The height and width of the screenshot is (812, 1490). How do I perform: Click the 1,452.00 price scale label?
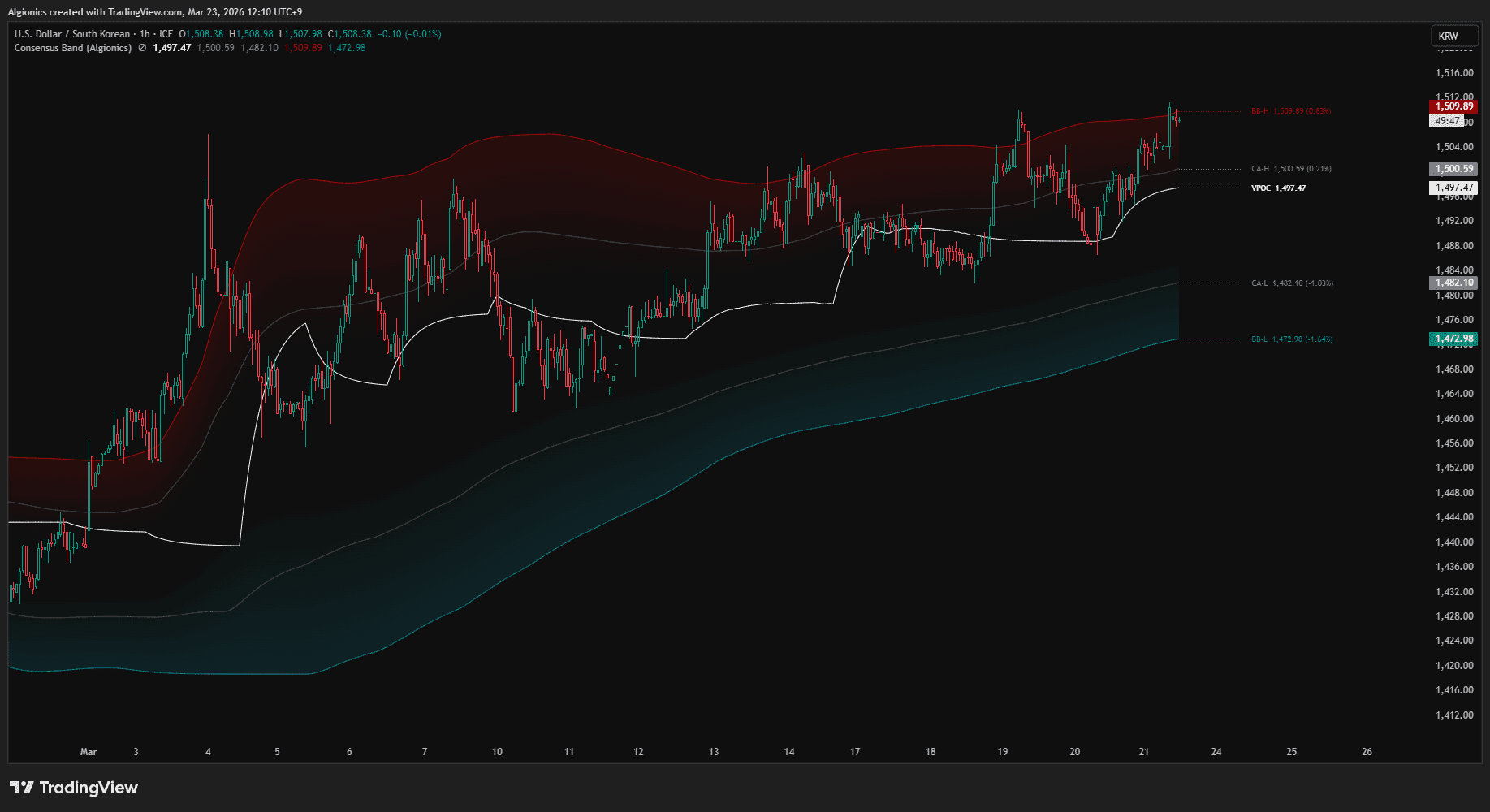1454,468
